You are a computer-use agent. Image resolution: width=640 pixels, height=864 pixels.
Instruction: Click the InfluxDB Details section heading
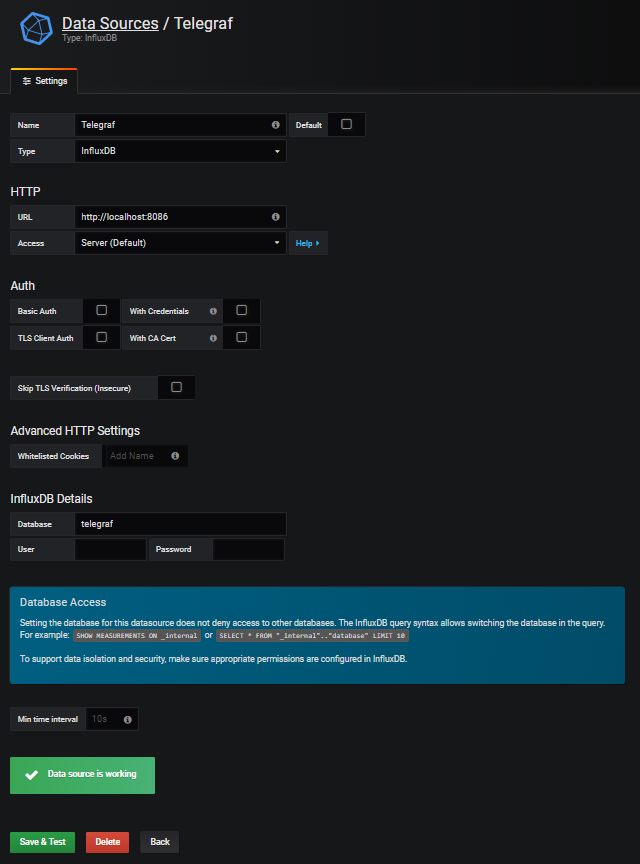(x=51, y=499)
